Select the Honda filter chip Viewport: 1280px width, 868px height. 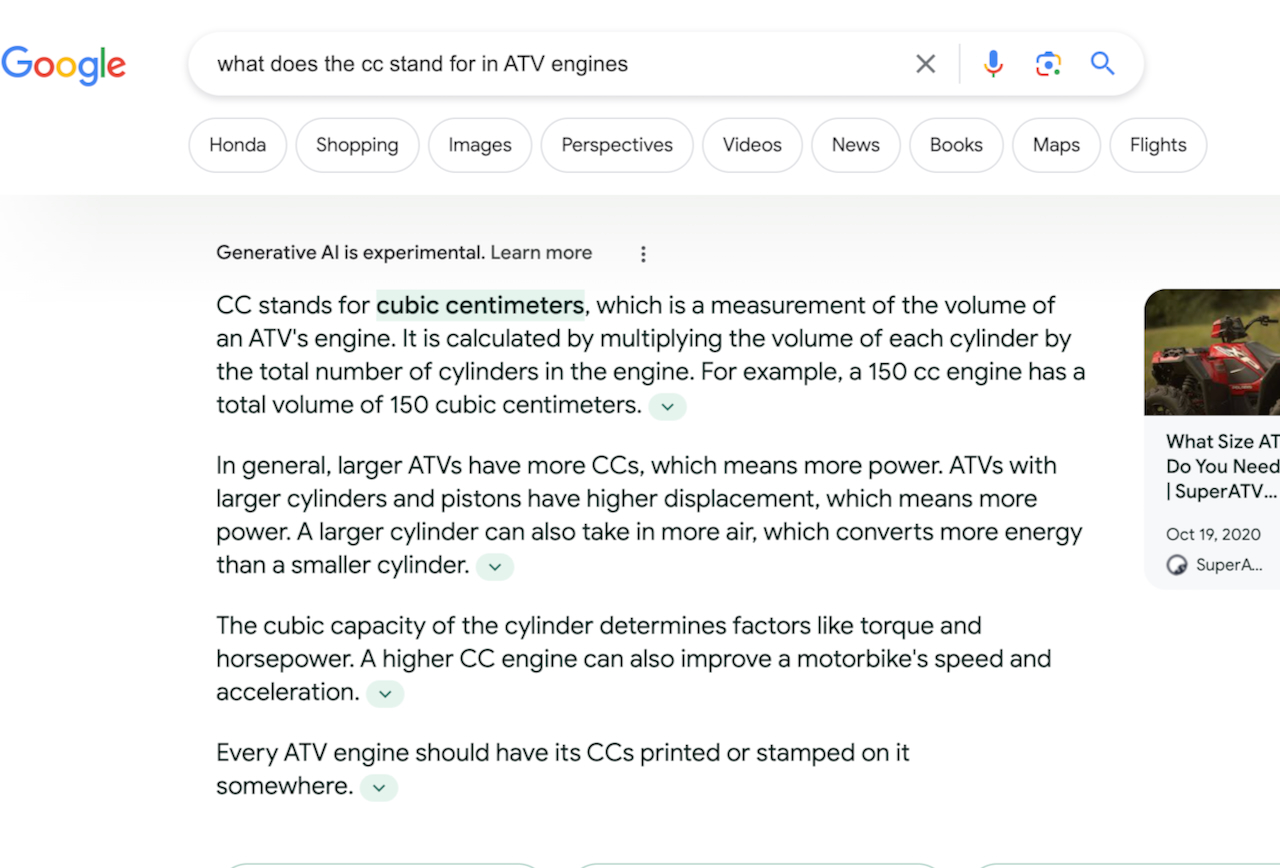(x=237, y=145)
